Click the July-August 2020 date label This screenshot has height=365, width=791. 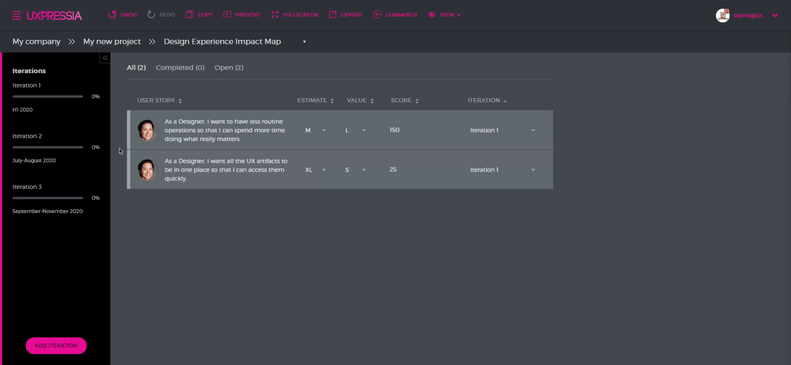pos(34,160)
